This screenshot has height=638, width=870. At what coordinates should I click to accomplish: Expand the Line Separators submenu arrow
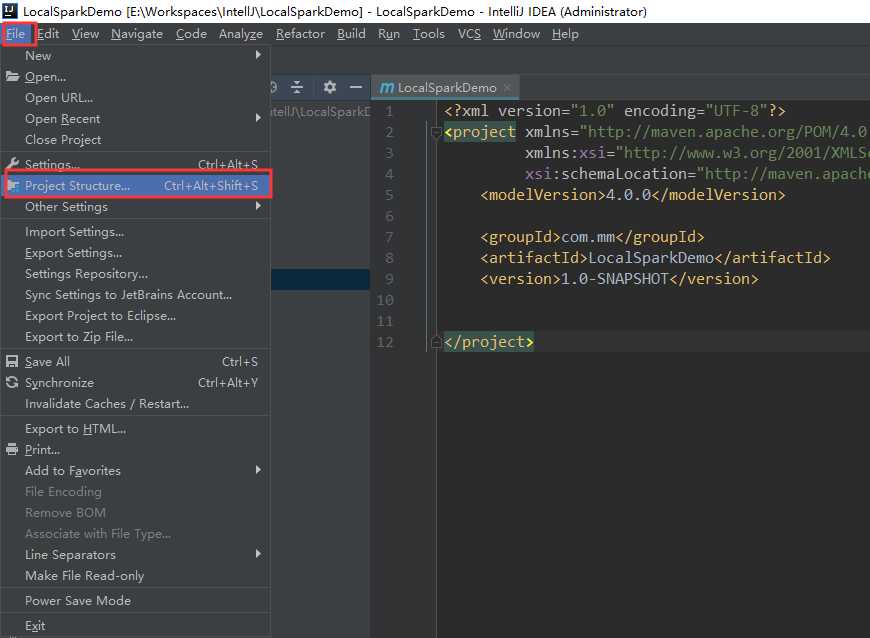click(x=258, y=554)
